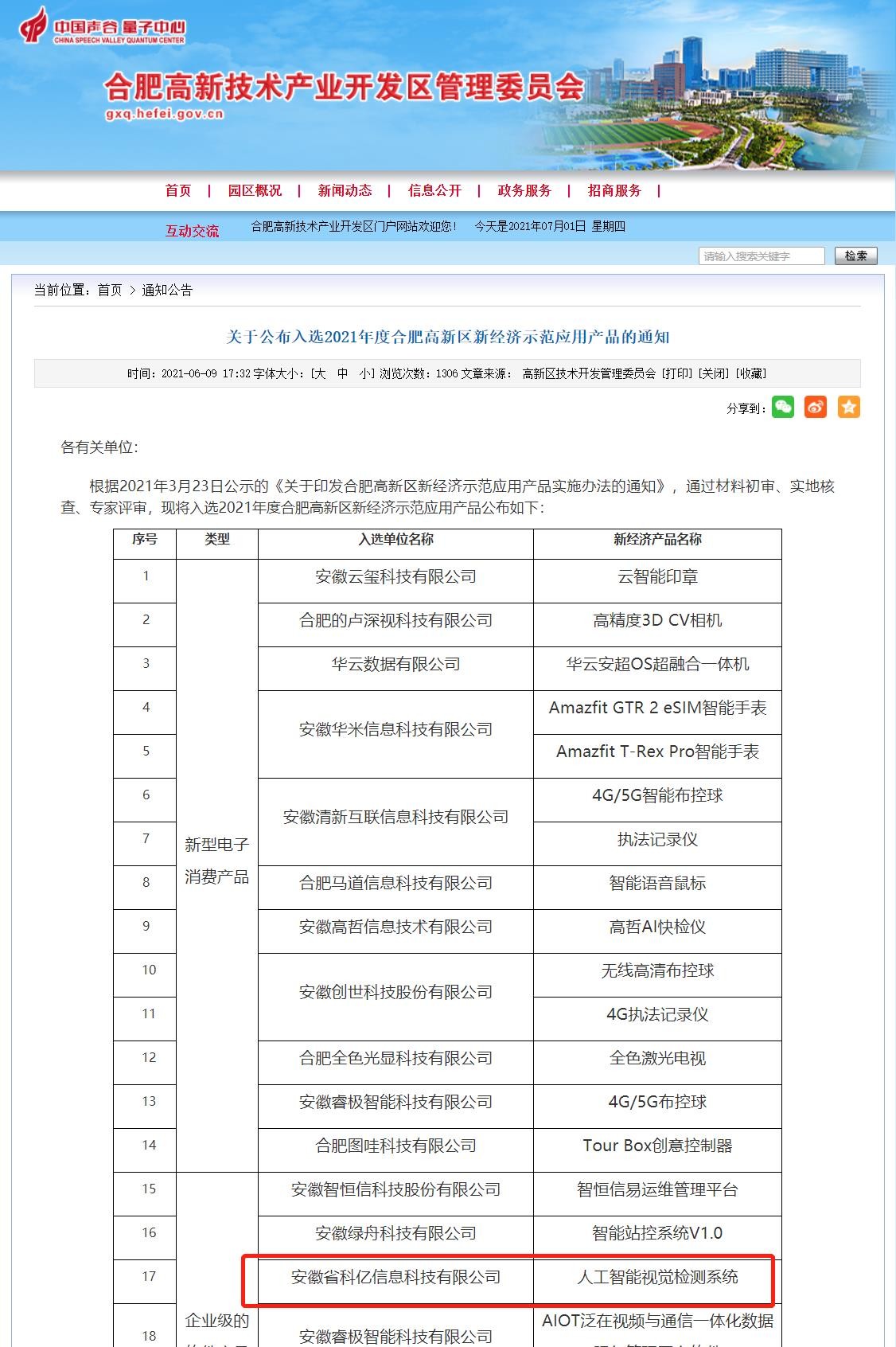
Task: Select 信息公开 in the navigation bar
Action: [x=434, y=190]
